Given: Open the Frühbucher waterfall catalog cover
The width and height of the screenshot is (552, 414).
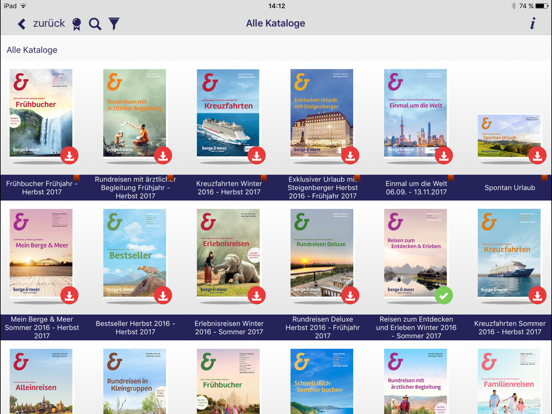Looking at the screenshot, I should coord(41,113).
